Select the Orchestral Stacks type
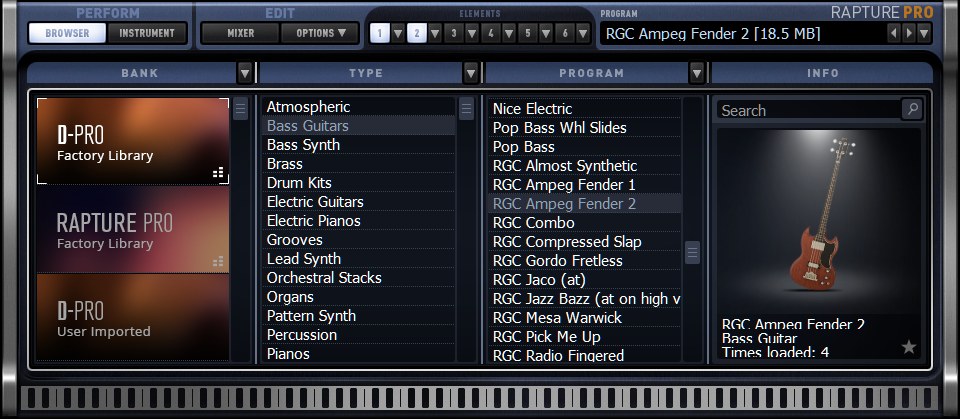The width and height of the screenshot is (960, 419). point(359,277)
